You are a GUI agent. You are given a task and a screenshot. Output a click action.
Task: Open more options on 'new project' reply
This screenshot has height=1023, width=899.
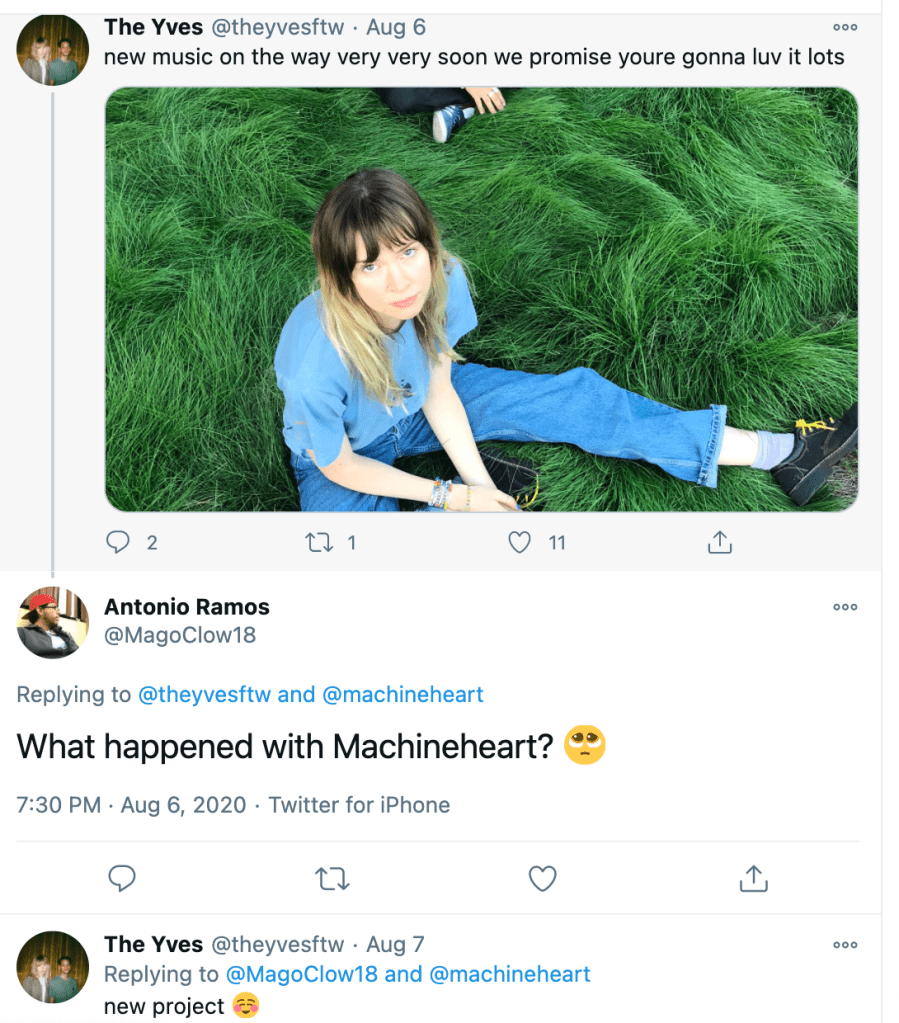click(x=845, y=944)
